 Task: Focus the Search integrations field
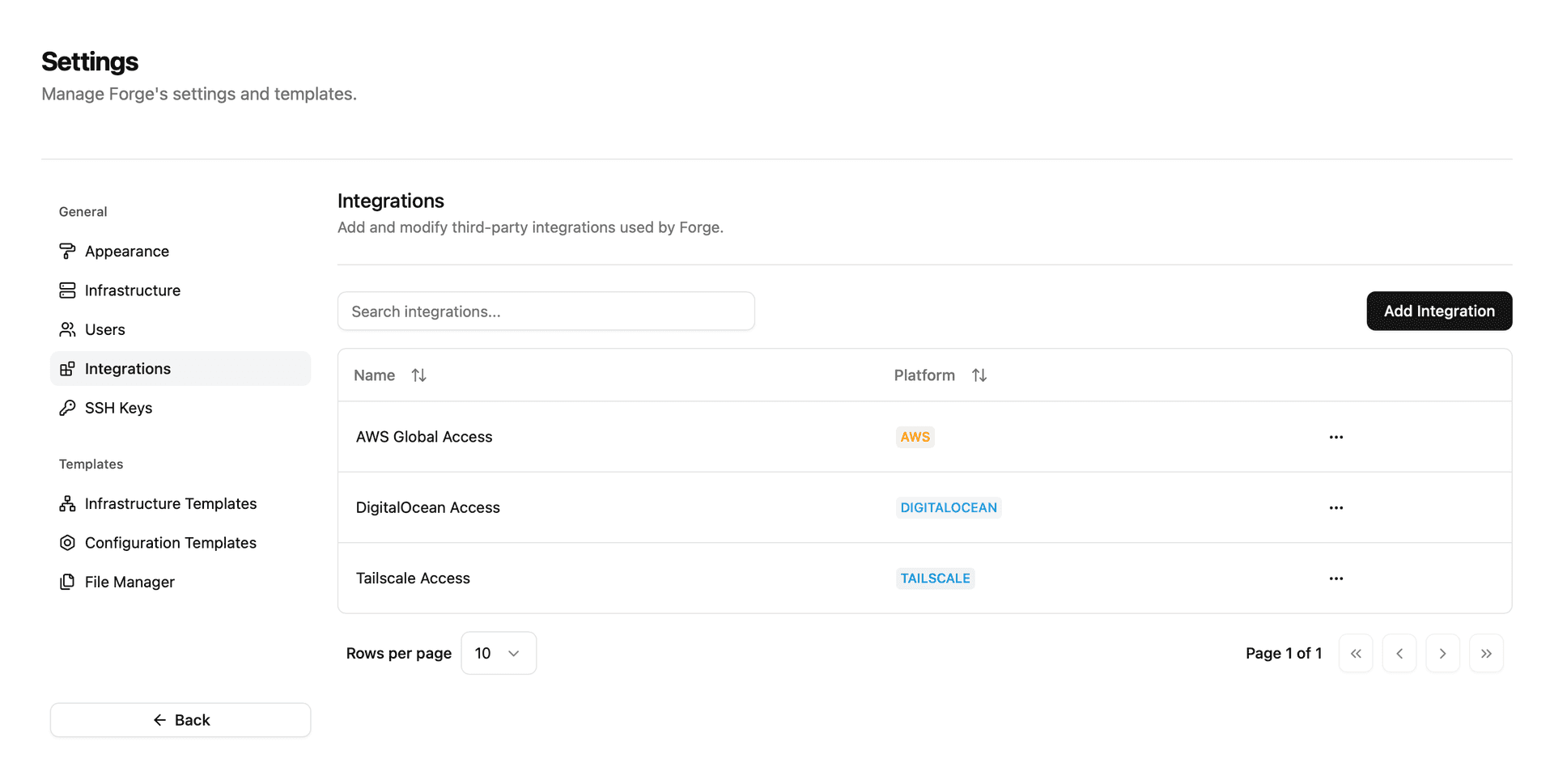(x=546, y=311)
